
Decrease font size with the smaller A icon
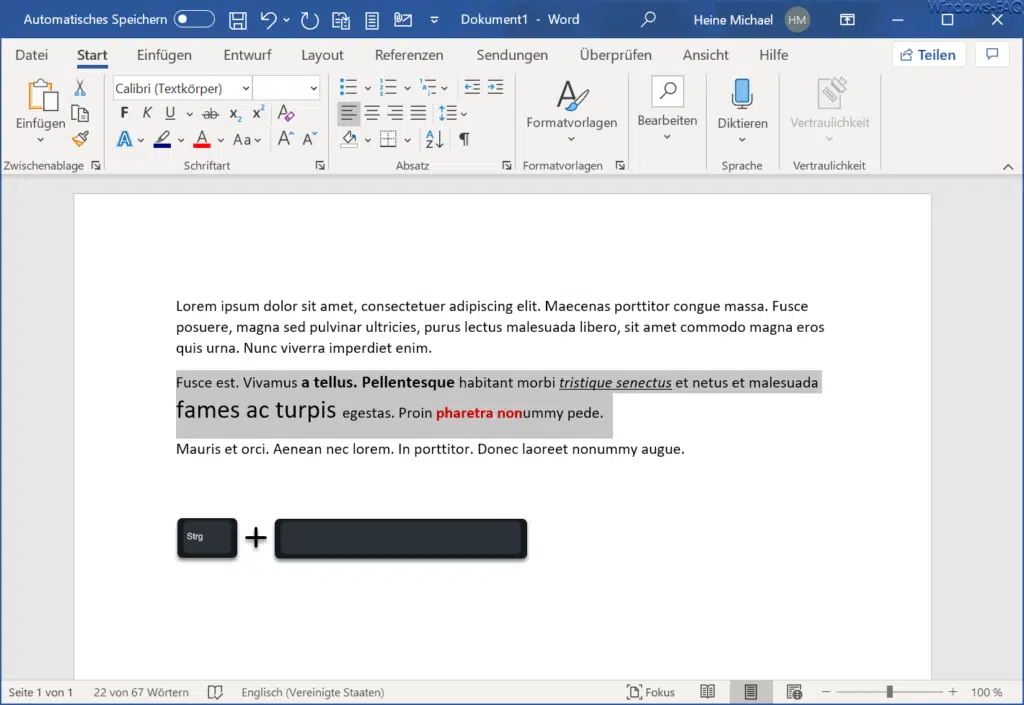pos(309,138)
